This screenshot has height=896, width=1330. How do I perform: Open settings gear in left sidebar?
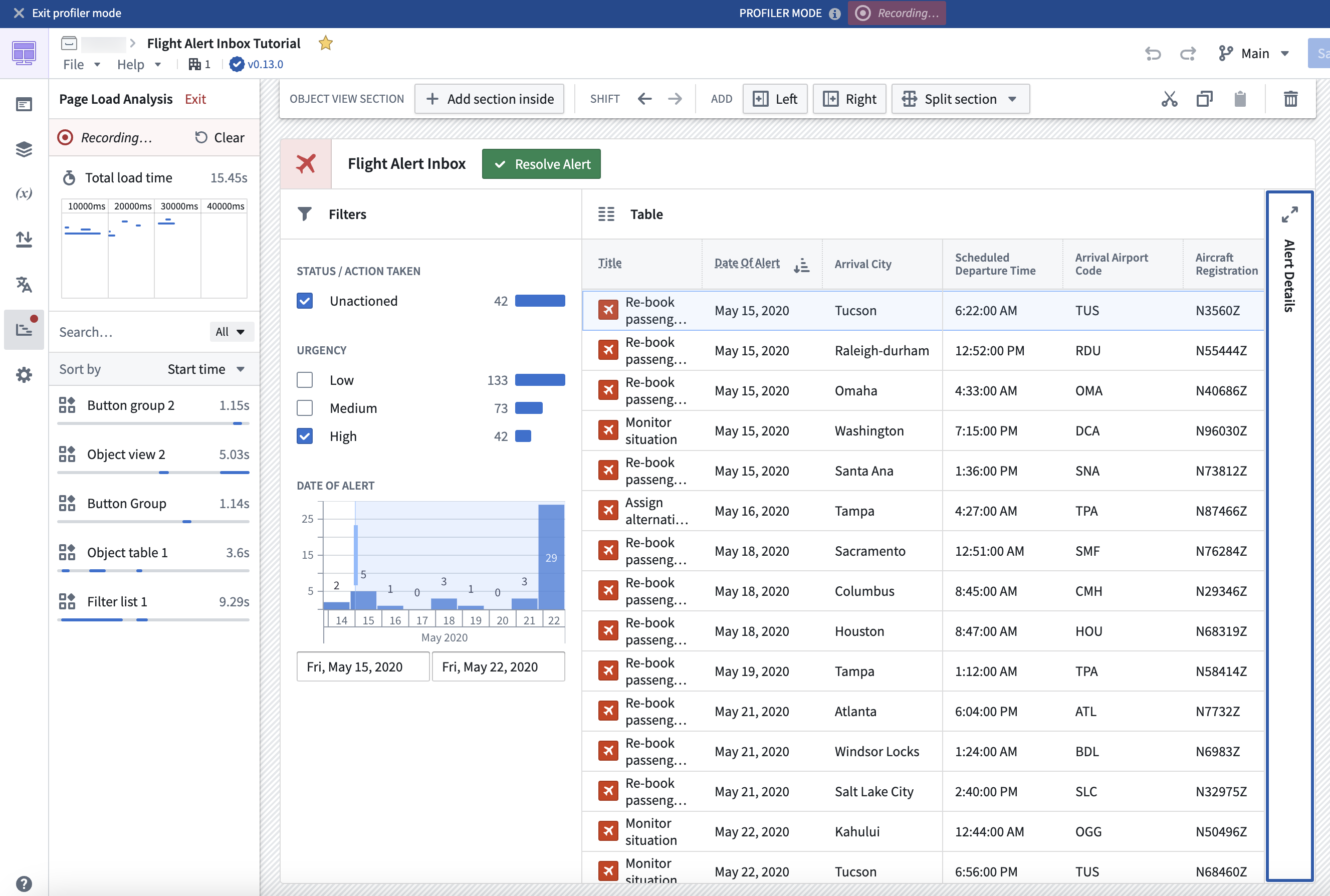(24, 375)
